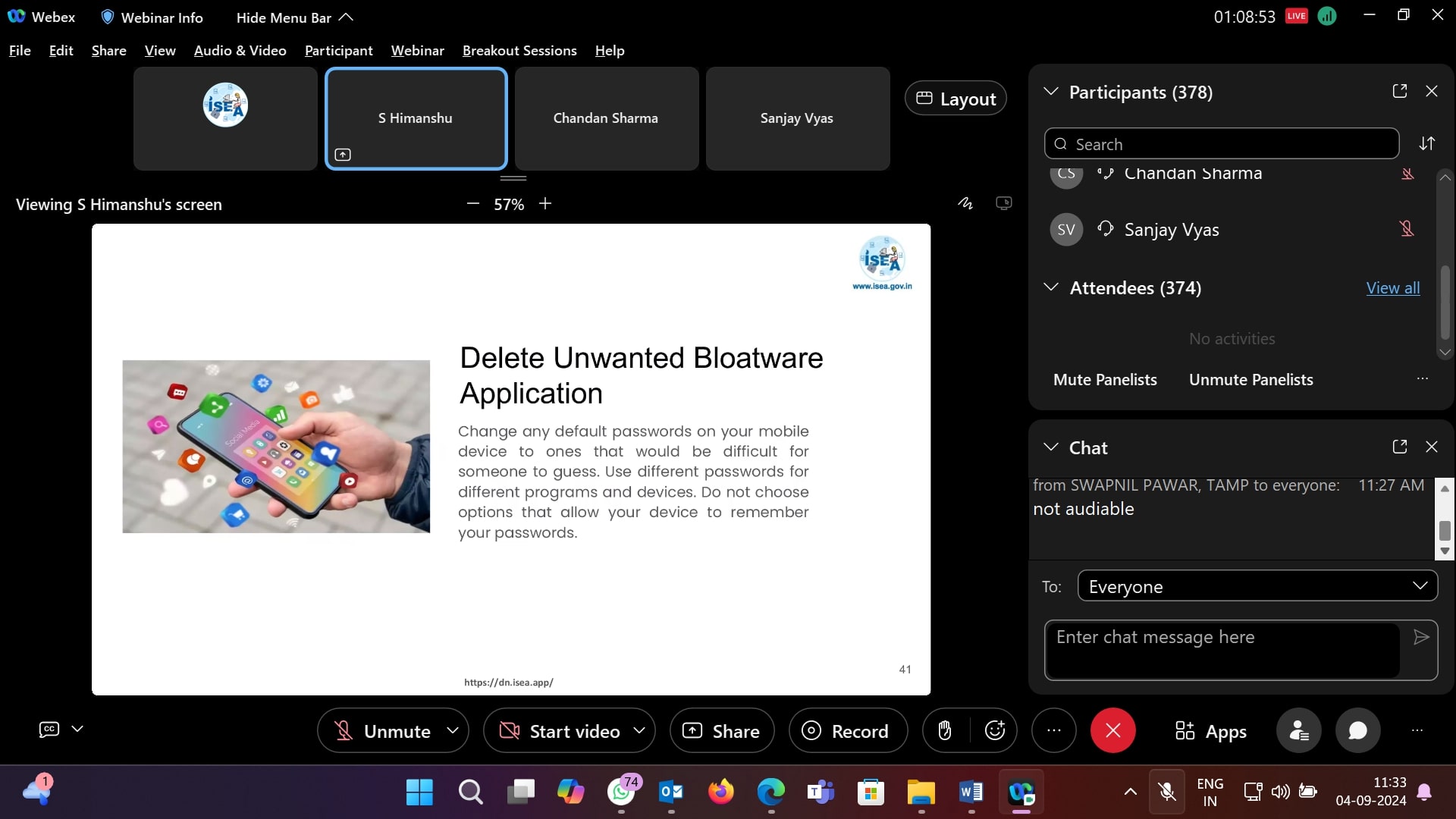1456x819 pixels.
Task: Click the sort participants icon
Action: (1426, 144)
